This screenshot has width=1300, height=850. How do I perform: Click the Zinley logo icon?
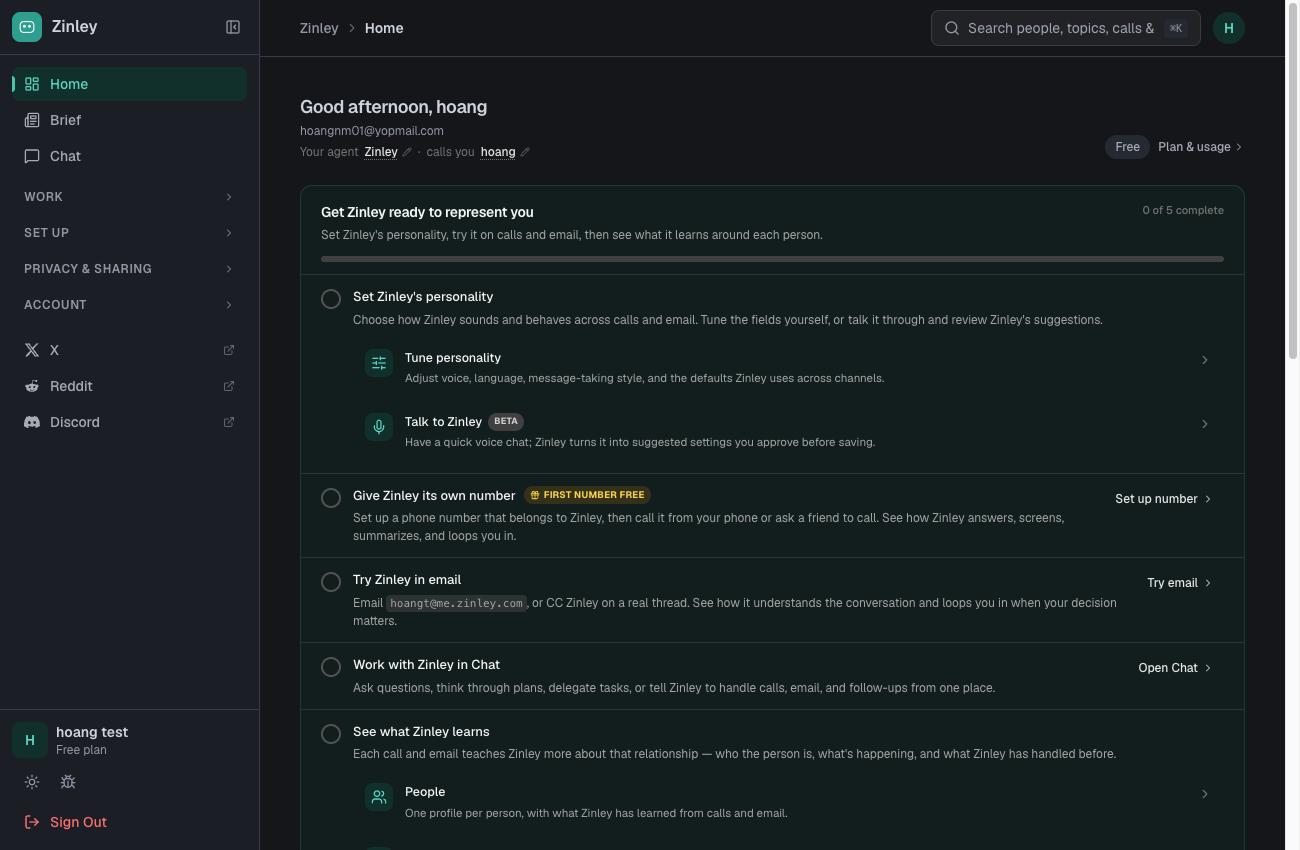27,27
